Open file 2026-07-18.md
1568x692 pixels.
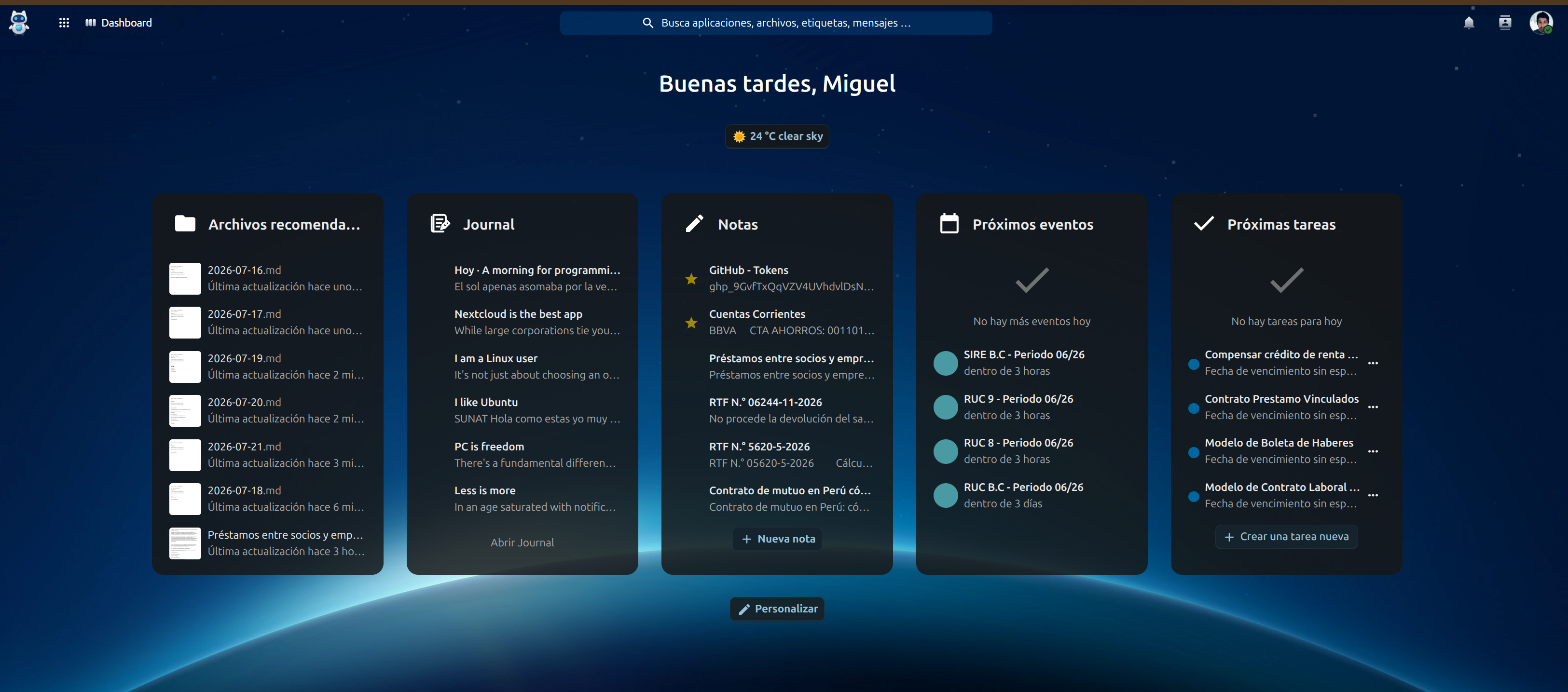(267, 499)
